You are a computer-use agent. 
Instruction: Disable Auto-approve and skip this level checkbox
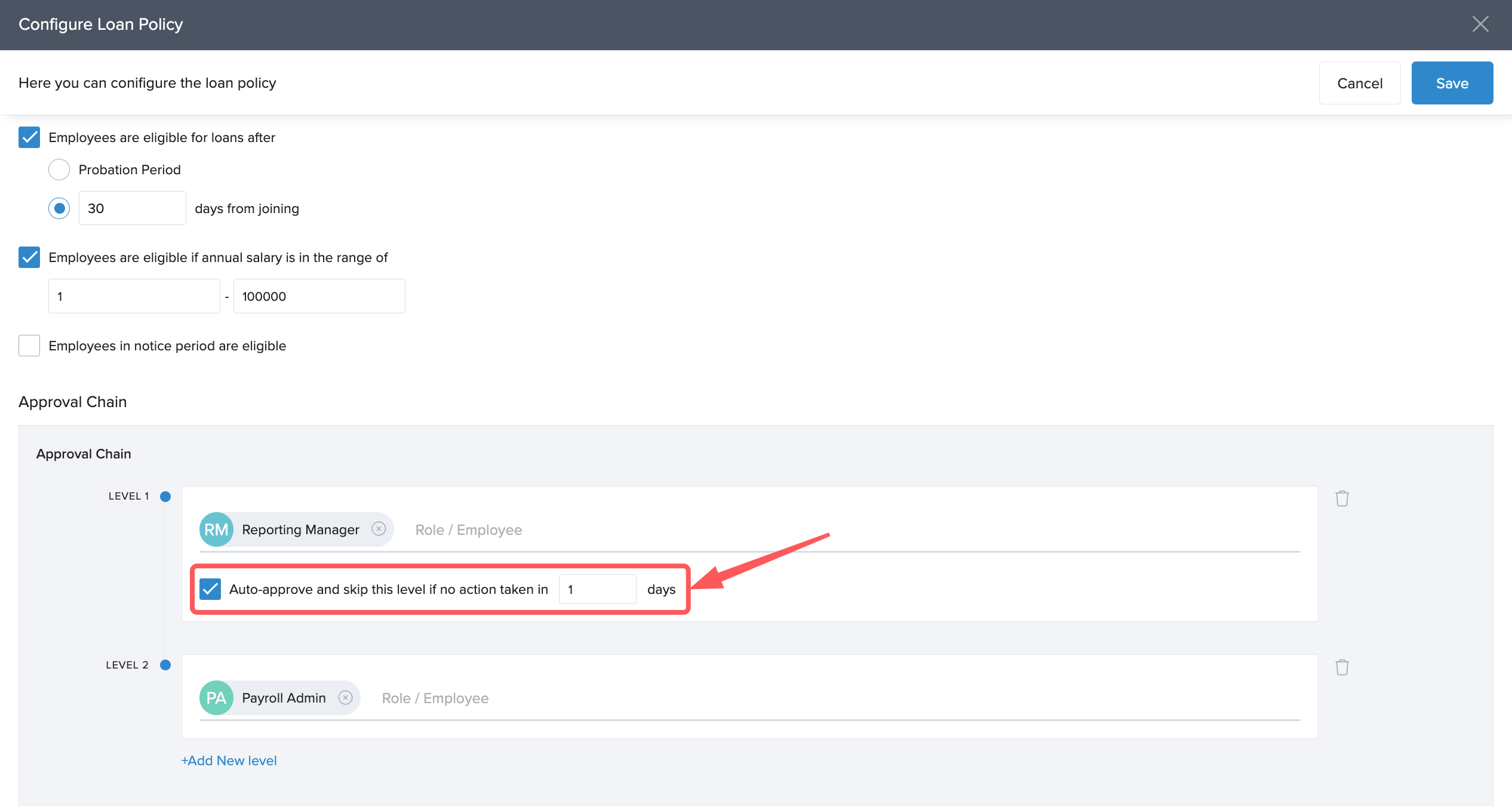point(210,589)
